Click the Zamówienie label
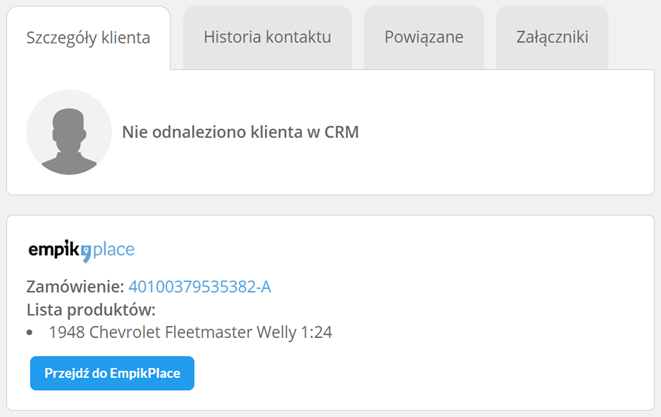 click(75, 287)
